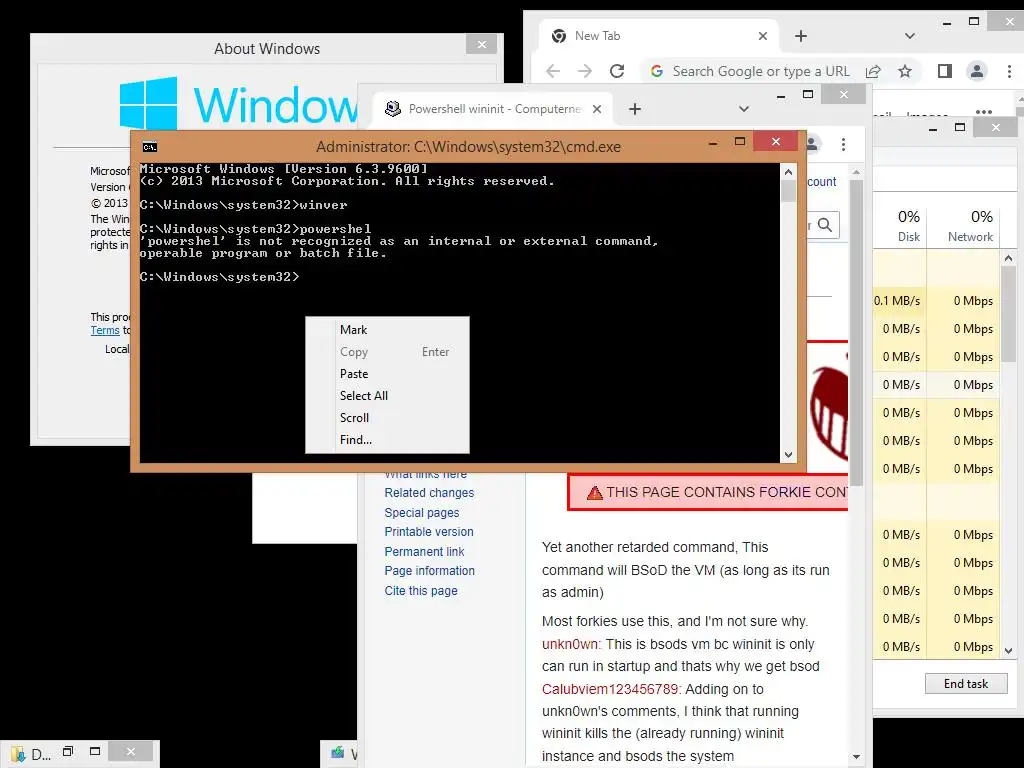
Task: Click the cmd scrollbar up arrow
Action: click(x=788, y=172)
